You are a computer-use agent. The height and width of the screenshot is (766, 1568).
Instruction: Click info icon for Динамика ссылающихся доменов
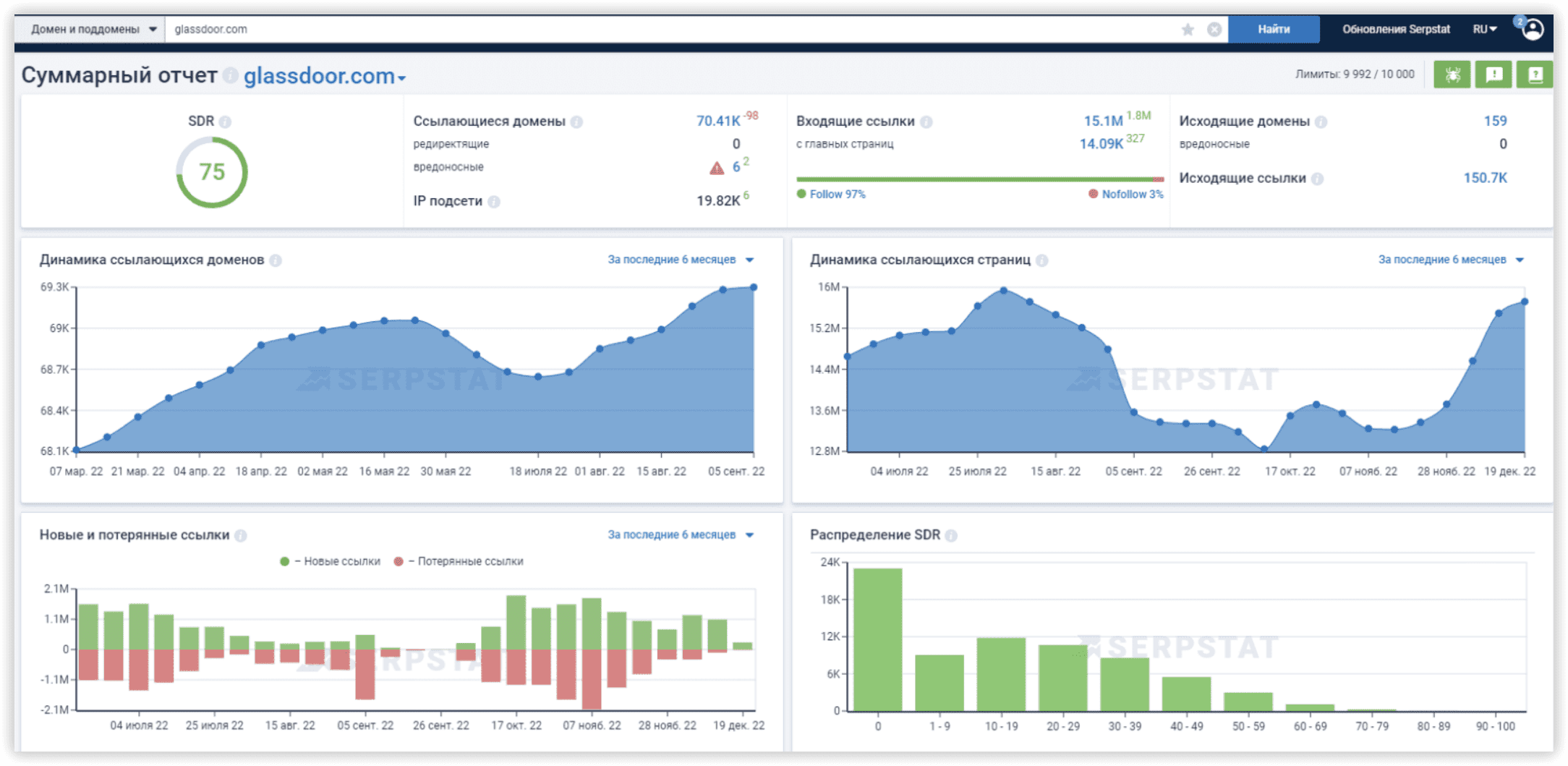[276, 260]
